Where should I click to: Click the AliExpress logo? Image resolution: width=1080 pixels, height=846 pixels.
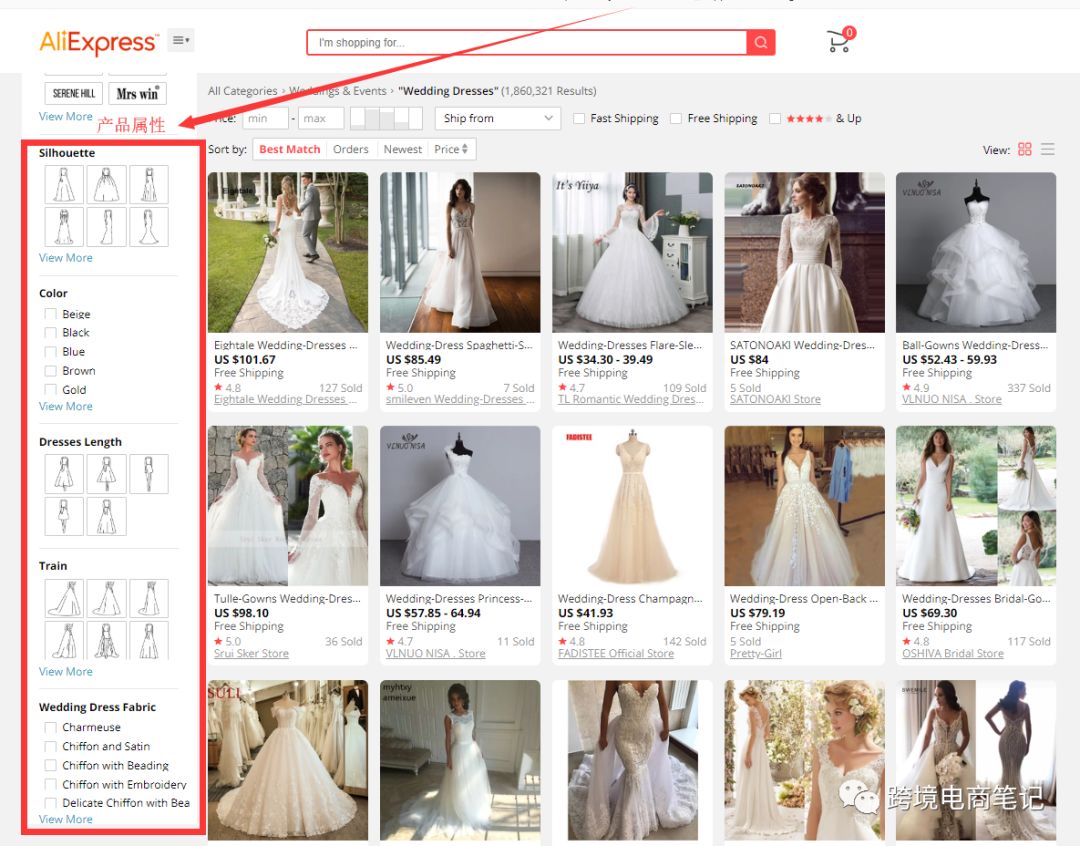98,42
